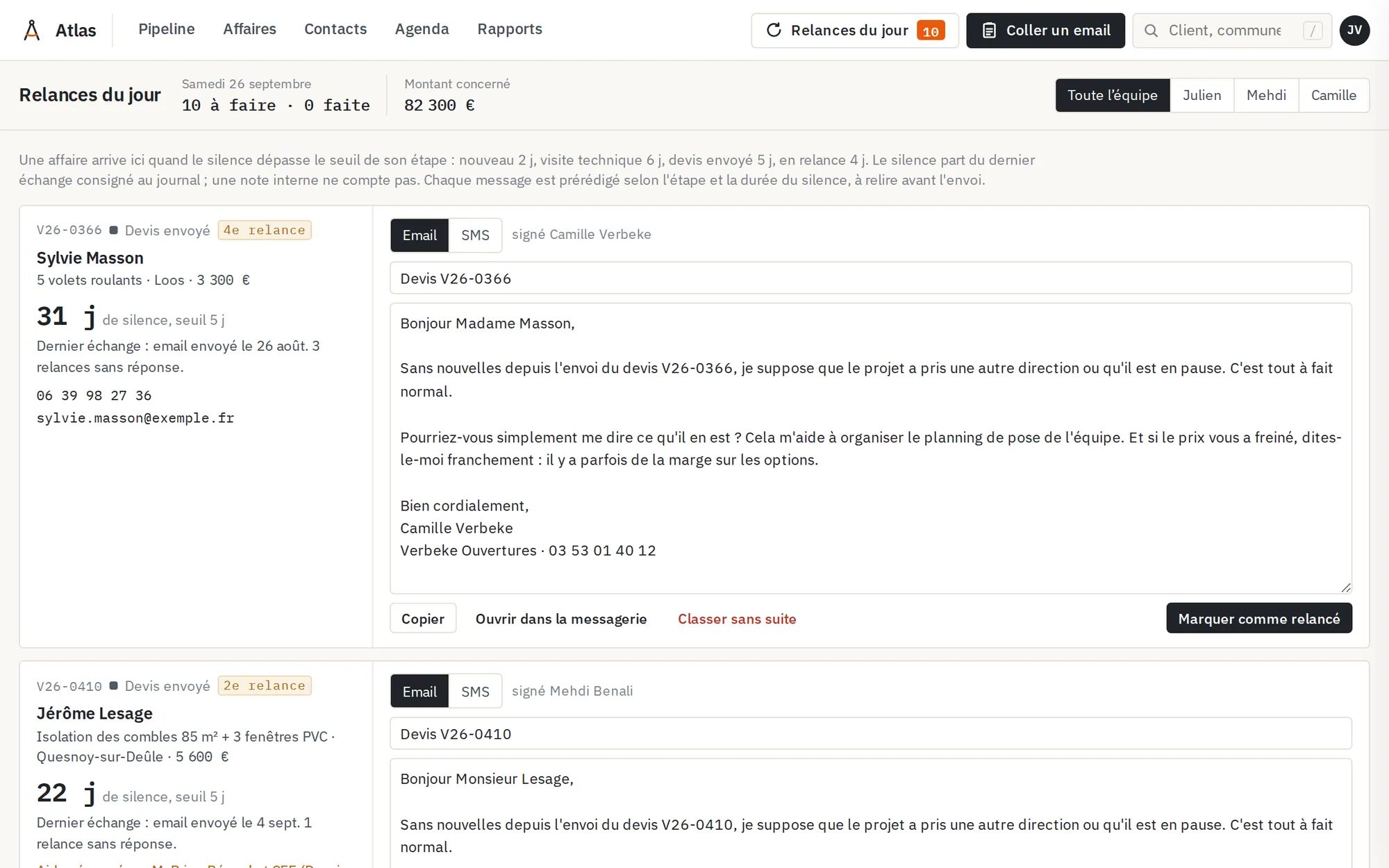
Task: Filter relances for Julien
Action: (1202, 95)
